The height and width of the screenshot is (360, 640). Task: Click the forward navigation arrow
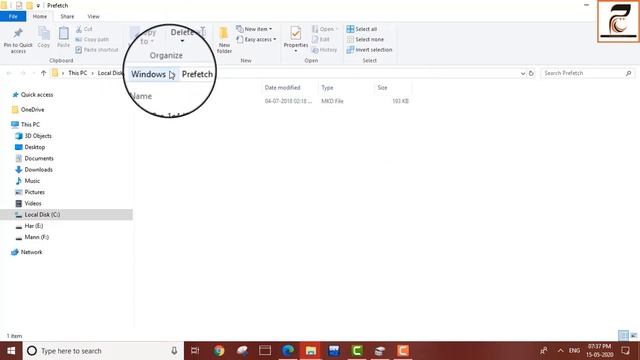[23, 73]
